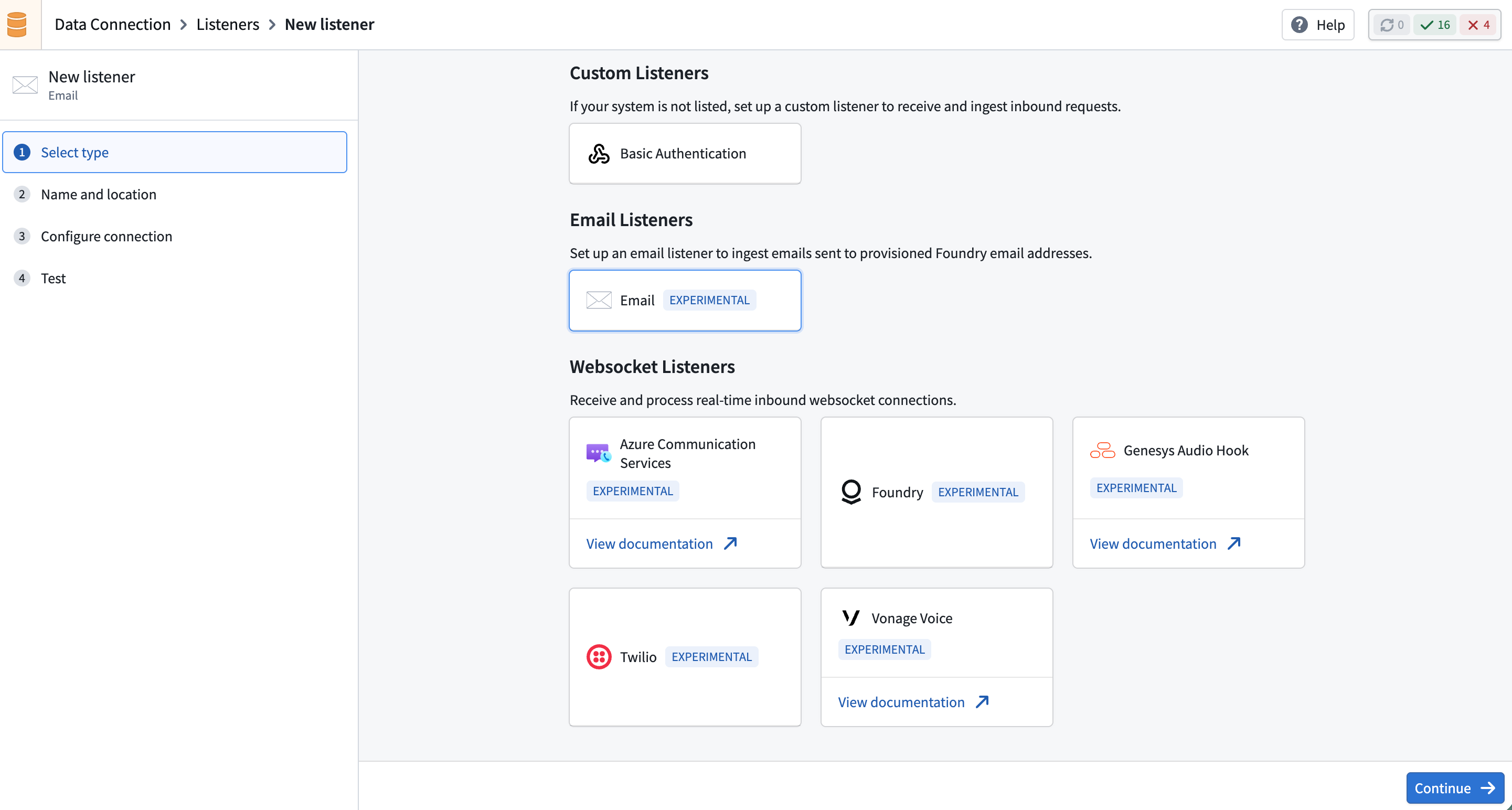Click the Genesys Audio Hook icon

[x=1102, y=450]
